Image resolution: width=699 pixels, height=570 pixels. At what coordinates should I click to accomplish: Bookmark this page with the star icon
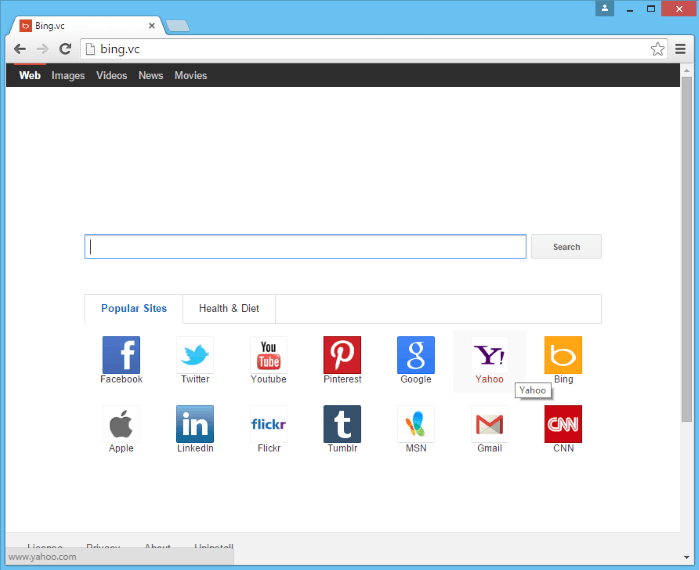[x=657, y=49]
